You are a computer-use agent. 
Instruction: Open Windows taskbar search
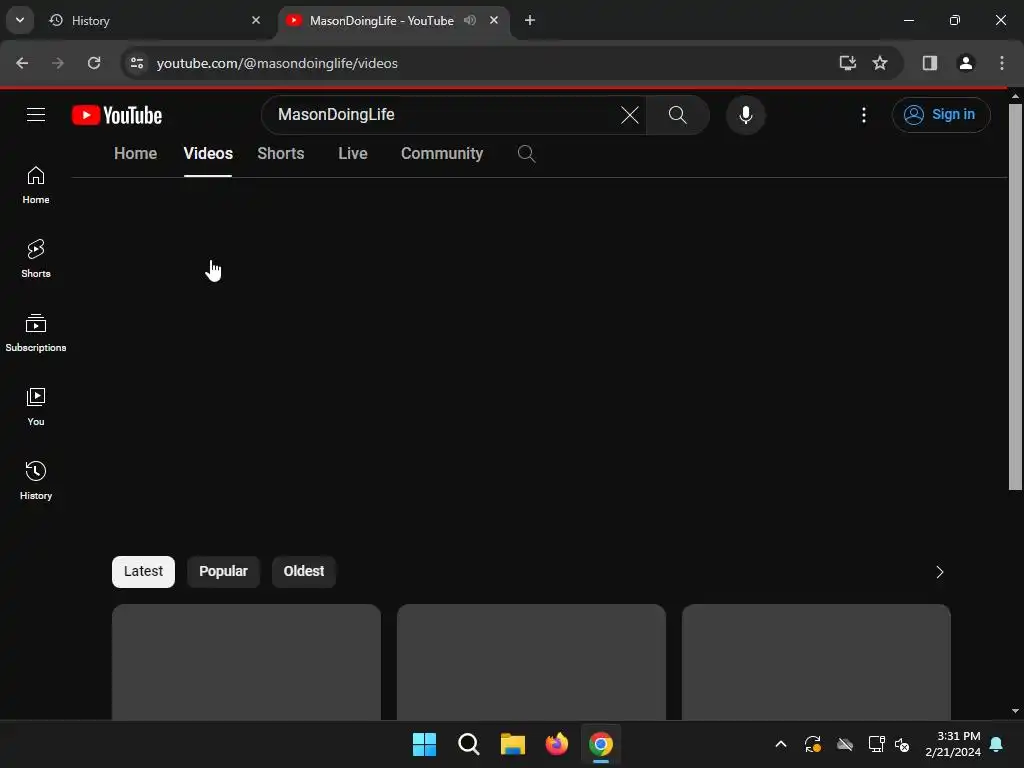click(468, 744)
